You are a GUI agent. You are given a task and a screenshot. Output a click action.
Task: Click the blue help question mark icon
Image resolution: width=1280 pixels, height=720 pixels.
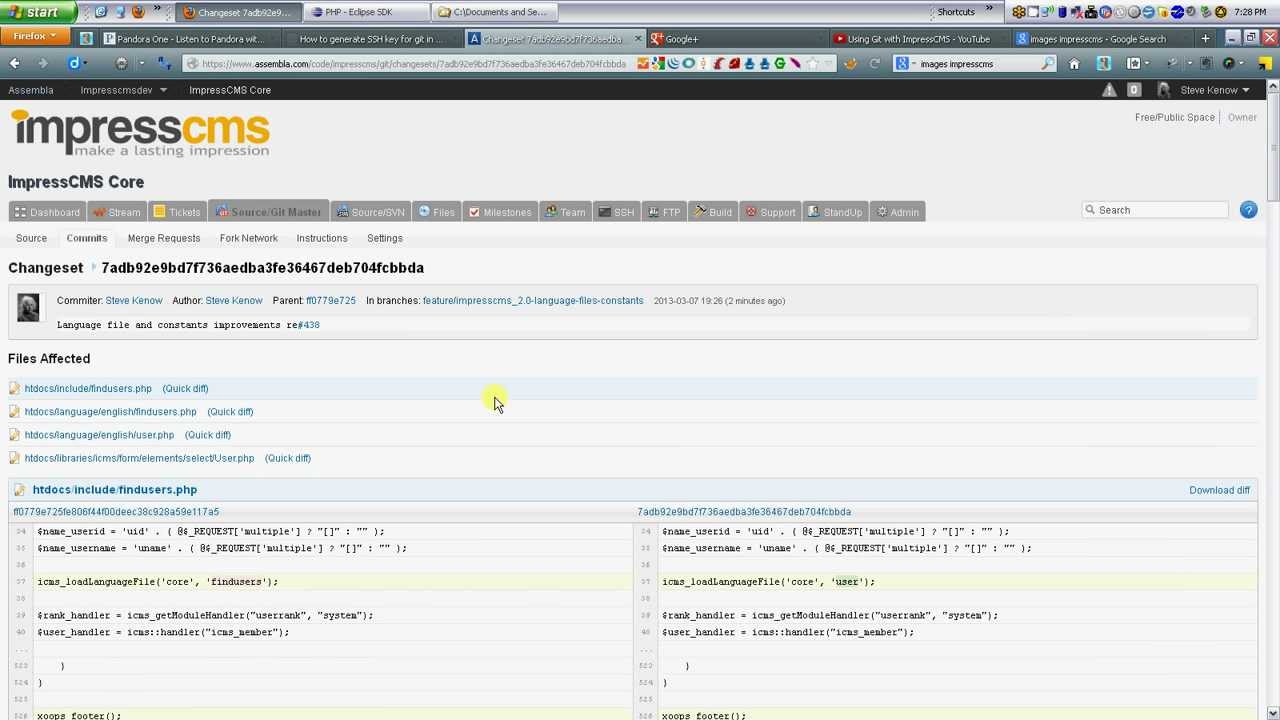click(x=1248, y=210)
